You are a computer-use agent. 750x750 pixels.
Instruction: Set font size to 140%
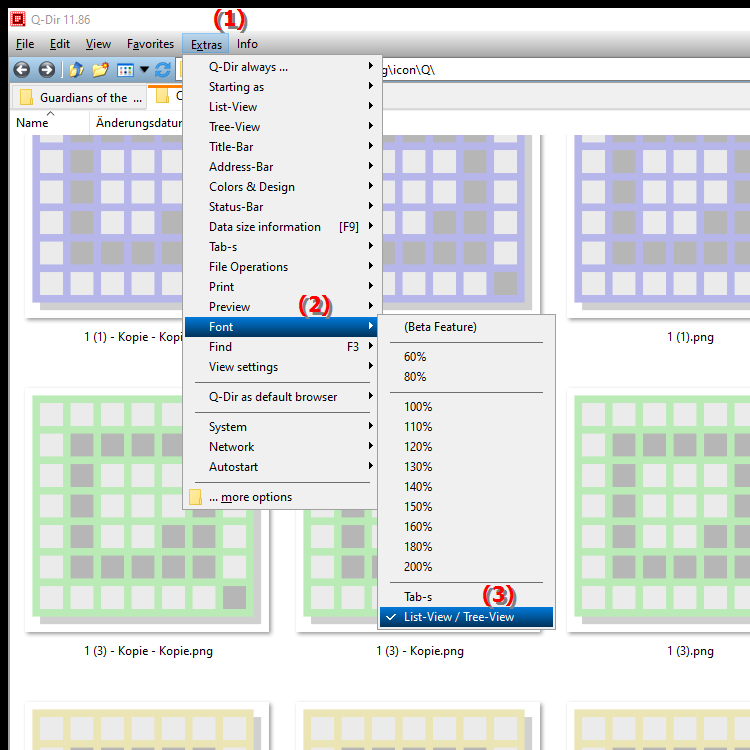466,487
